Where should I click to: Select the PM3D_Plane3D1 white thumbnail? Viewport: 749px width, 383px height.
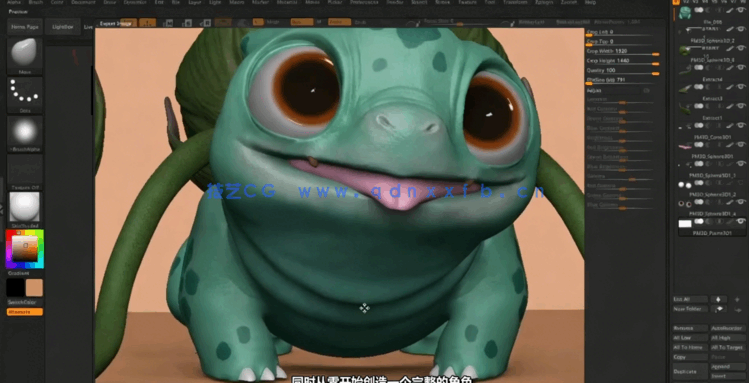coord(685,223)
